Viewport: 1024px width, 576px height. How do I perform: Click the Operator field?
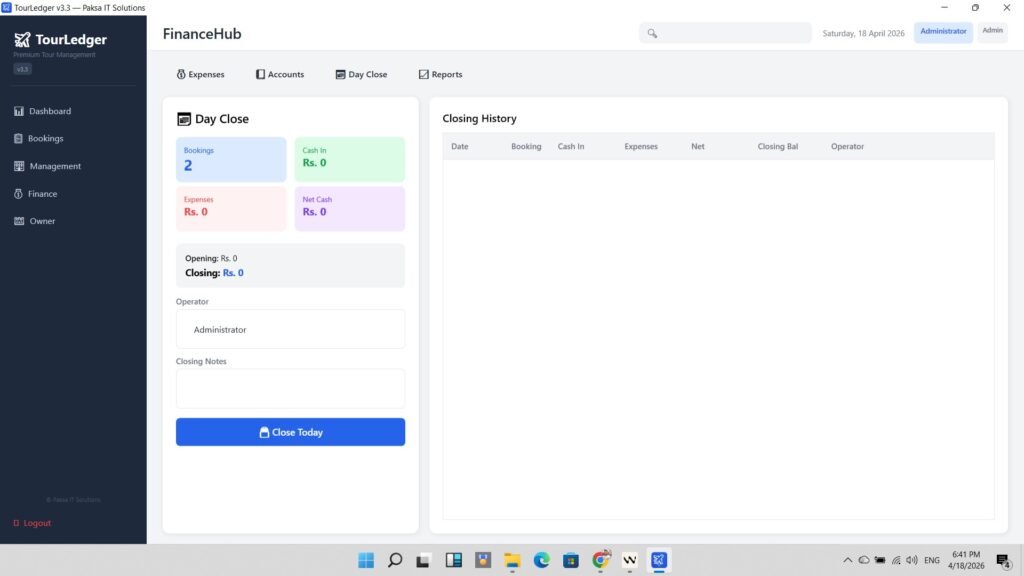pyautogui.click(x=290, y=329)
